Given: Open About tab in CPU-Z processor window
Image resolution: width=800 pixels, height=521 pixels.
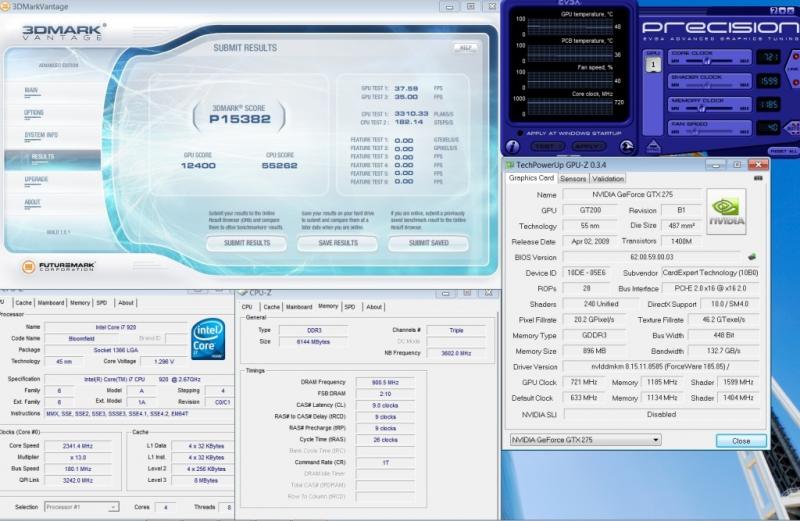Looking at the screenshot, I should click(126, 303).
